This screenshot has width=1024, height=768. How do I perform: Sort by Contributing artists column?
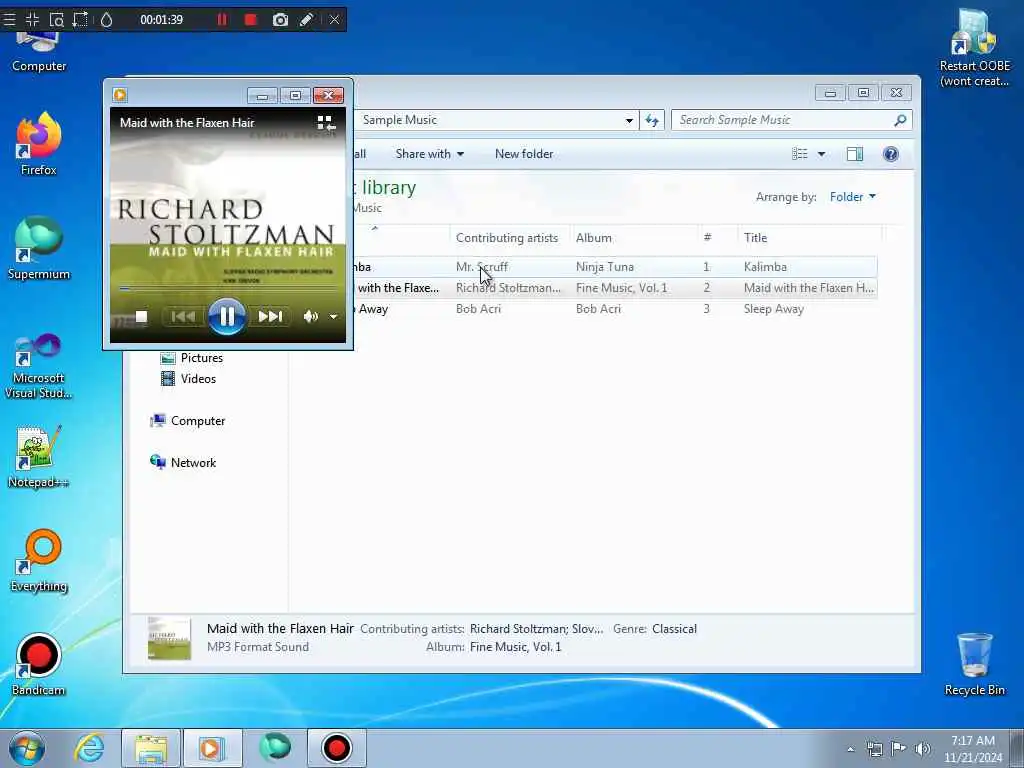tap(507, 238)
